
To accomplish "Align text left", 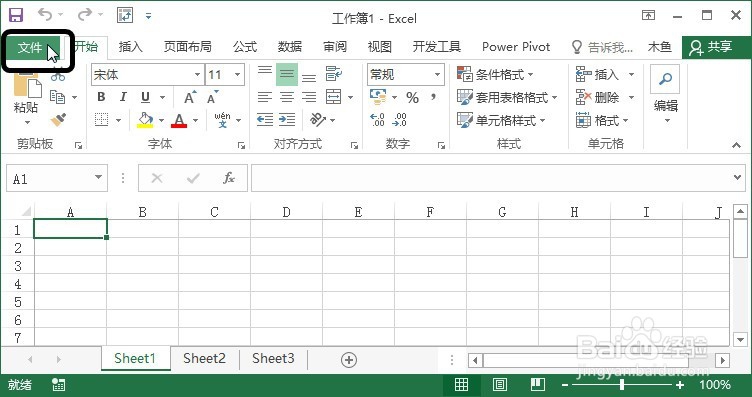I will pyautogui.click(x=265, y=97).
